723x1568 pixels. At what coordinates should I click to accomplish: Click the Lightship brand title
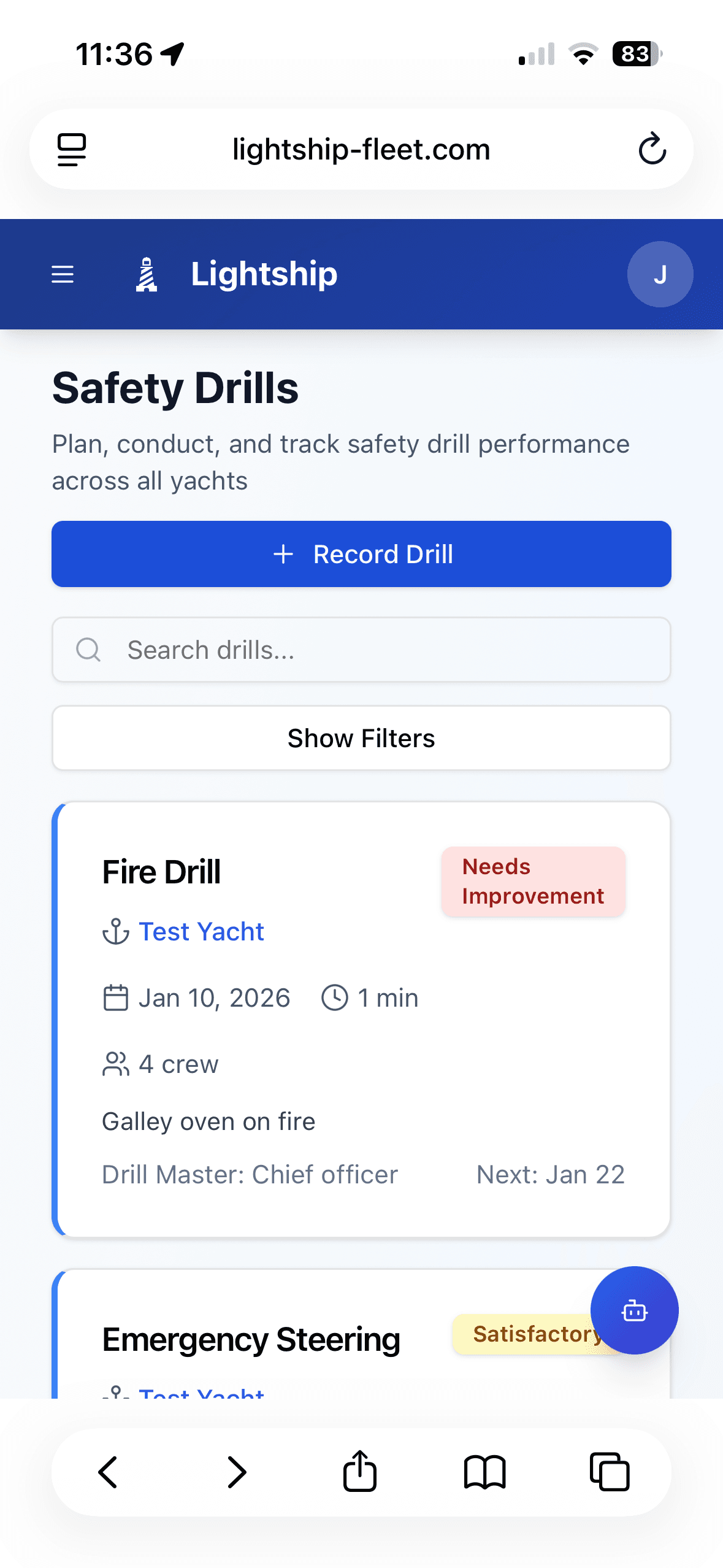tap(264, 274)
